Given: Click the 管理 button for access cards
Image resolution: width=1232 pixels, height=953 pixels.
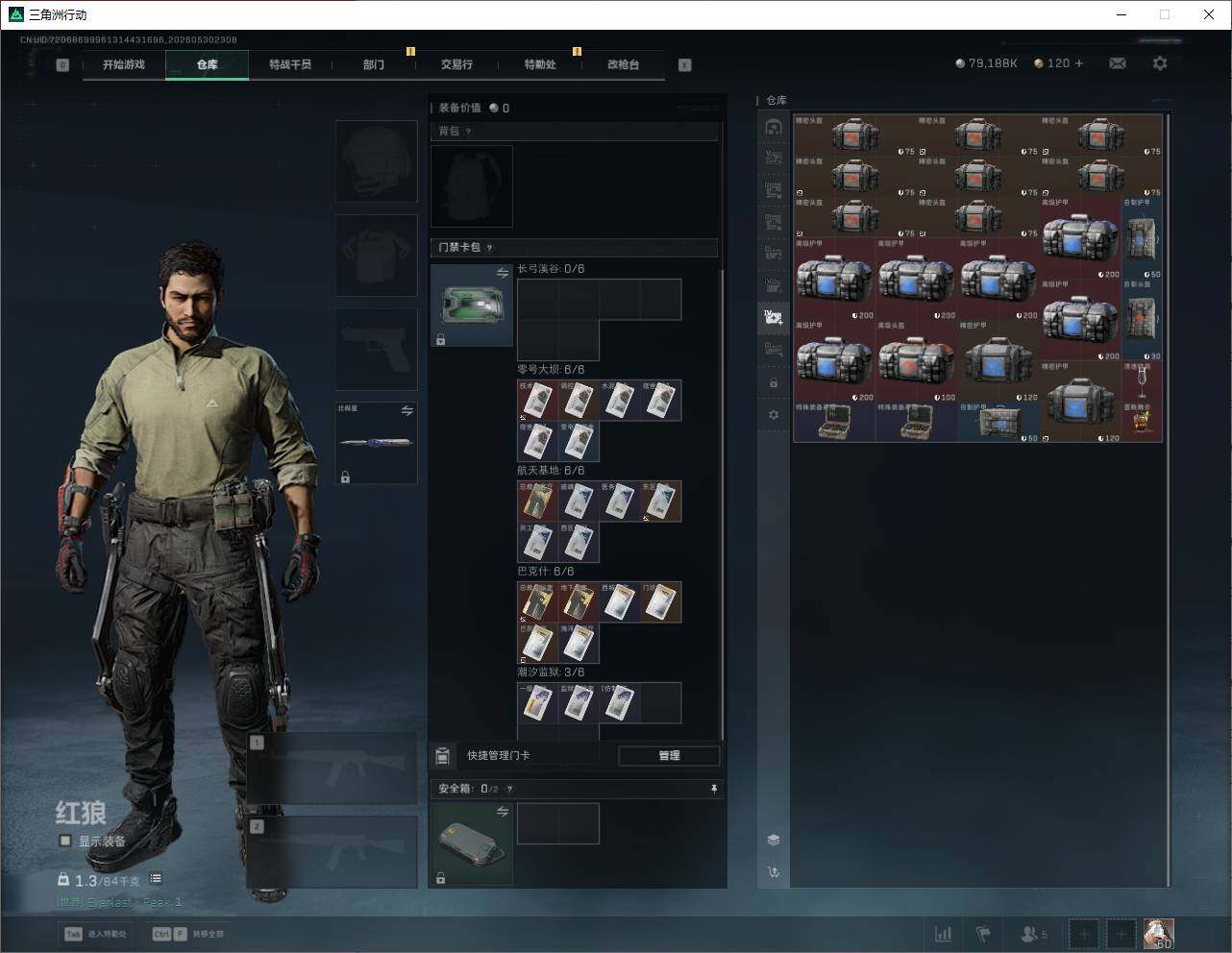Looking at the screenshot, I should click(669, 756).
